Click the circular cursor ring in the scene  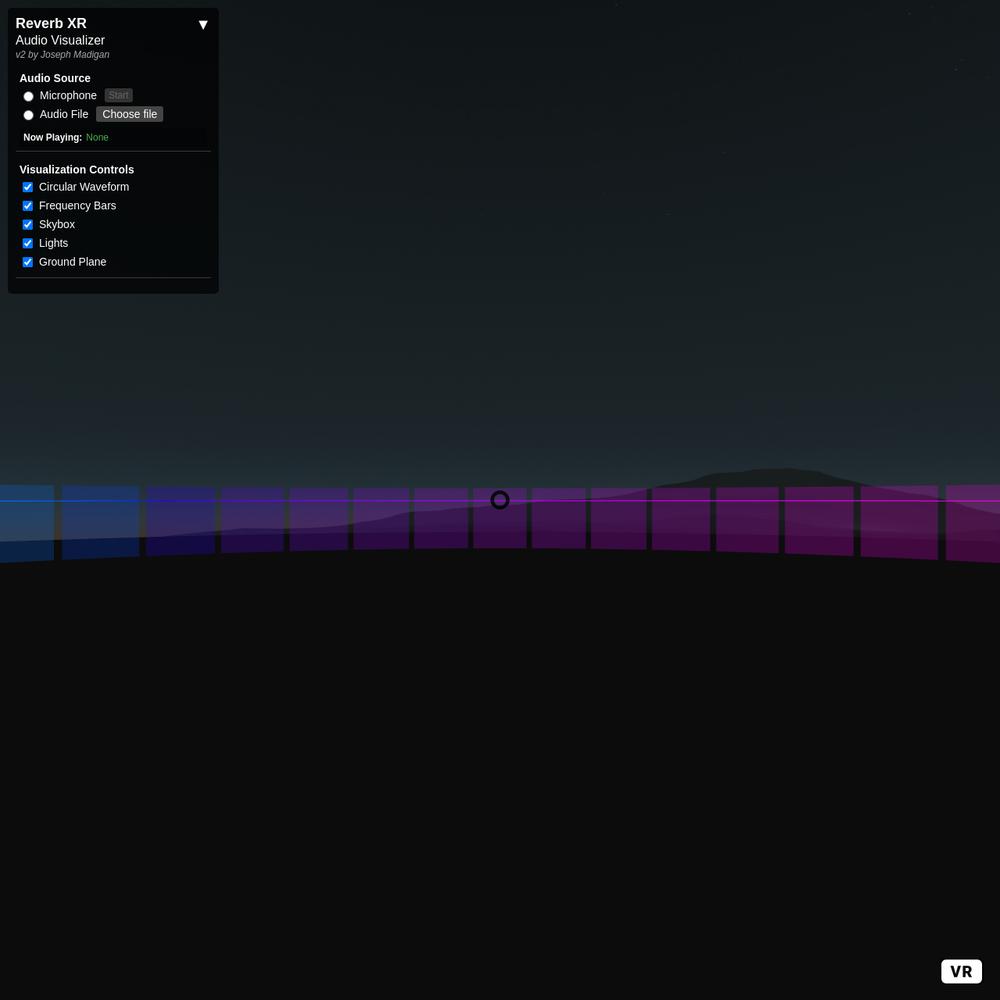tap(500, 500)
